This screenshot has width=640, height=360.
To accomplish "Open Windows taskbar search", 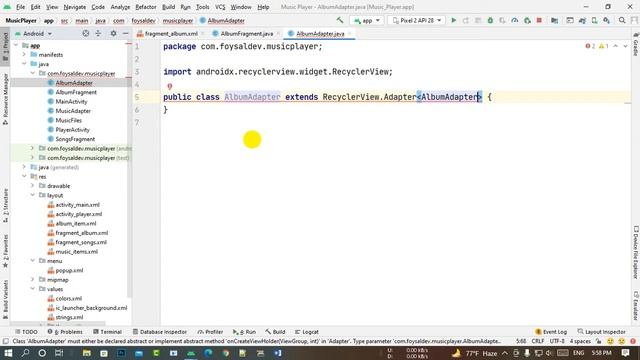I will coord(25,353).
